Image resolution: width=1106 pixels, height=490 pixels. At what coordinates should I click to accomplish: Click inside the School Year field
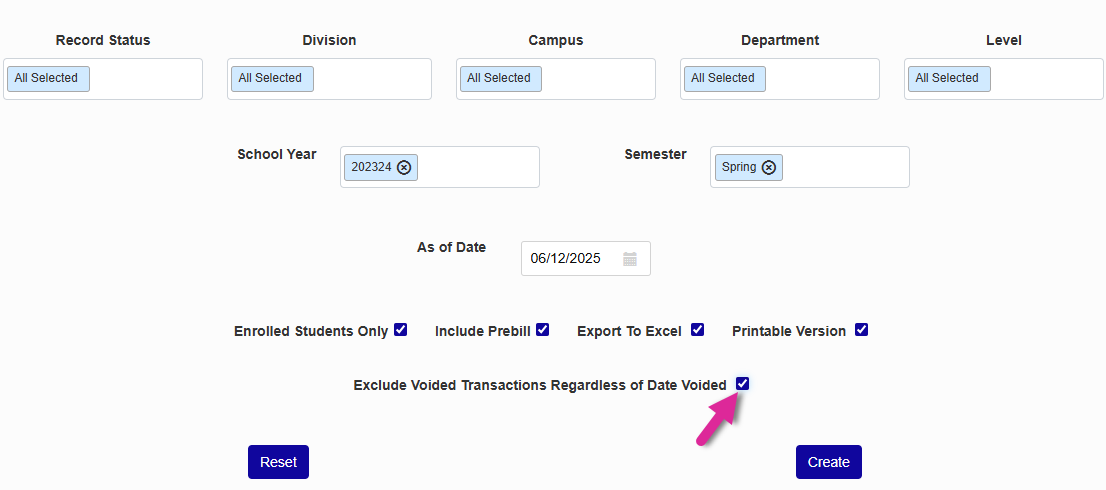478,168
